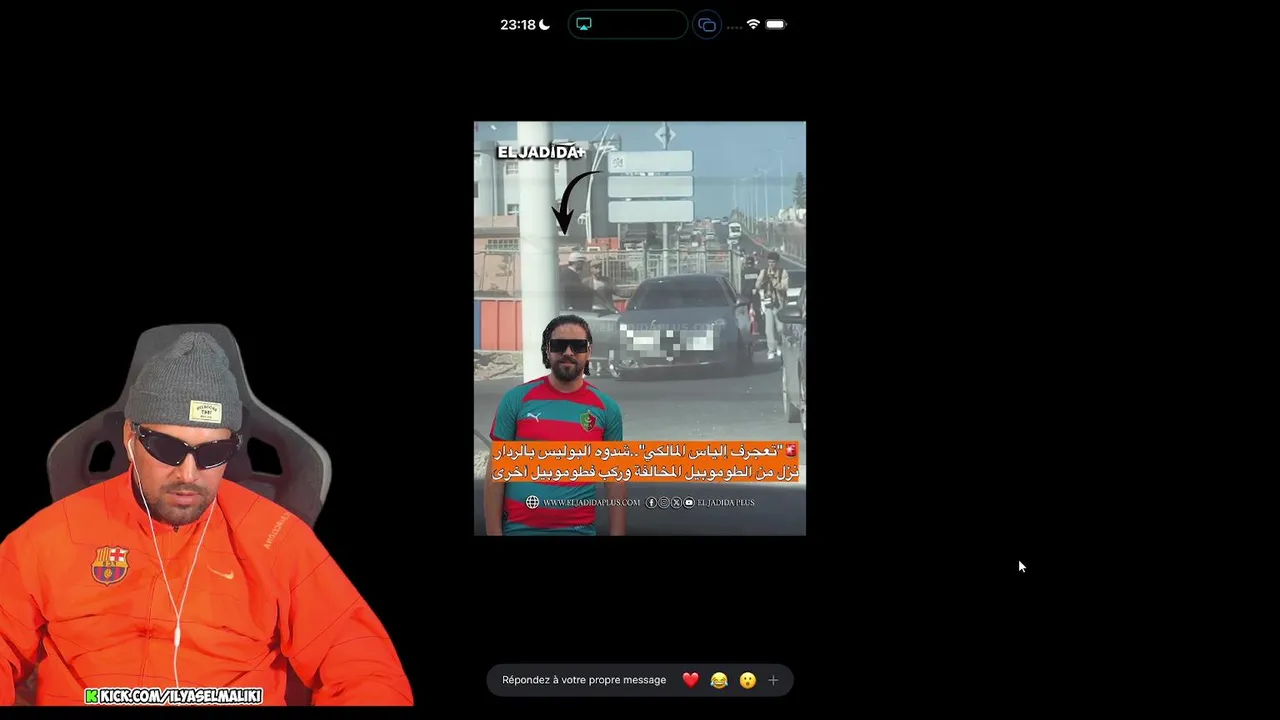
Task: Open more reactions with the plus icon
Action: pos(773,680)
